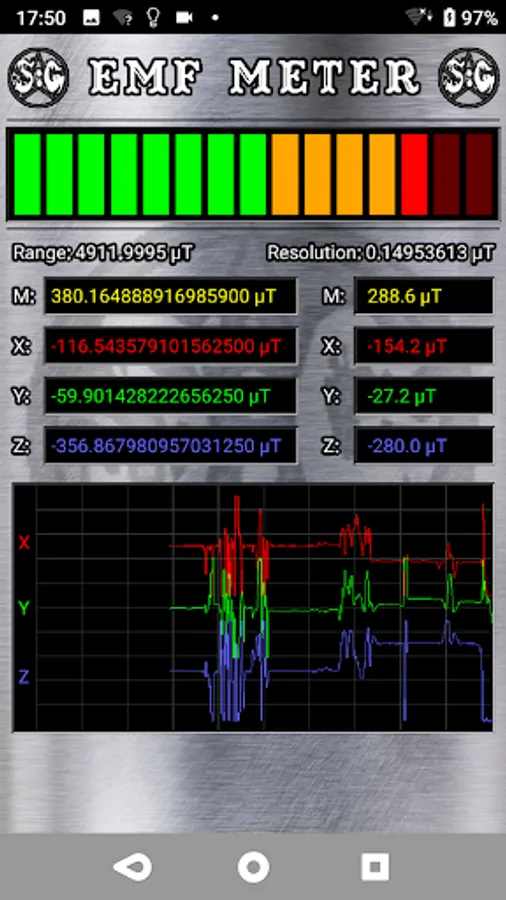The width and height of the screenshot is (506, 900).
Task: Tap the red X label on the graph
Action: [x=24, y=542]
